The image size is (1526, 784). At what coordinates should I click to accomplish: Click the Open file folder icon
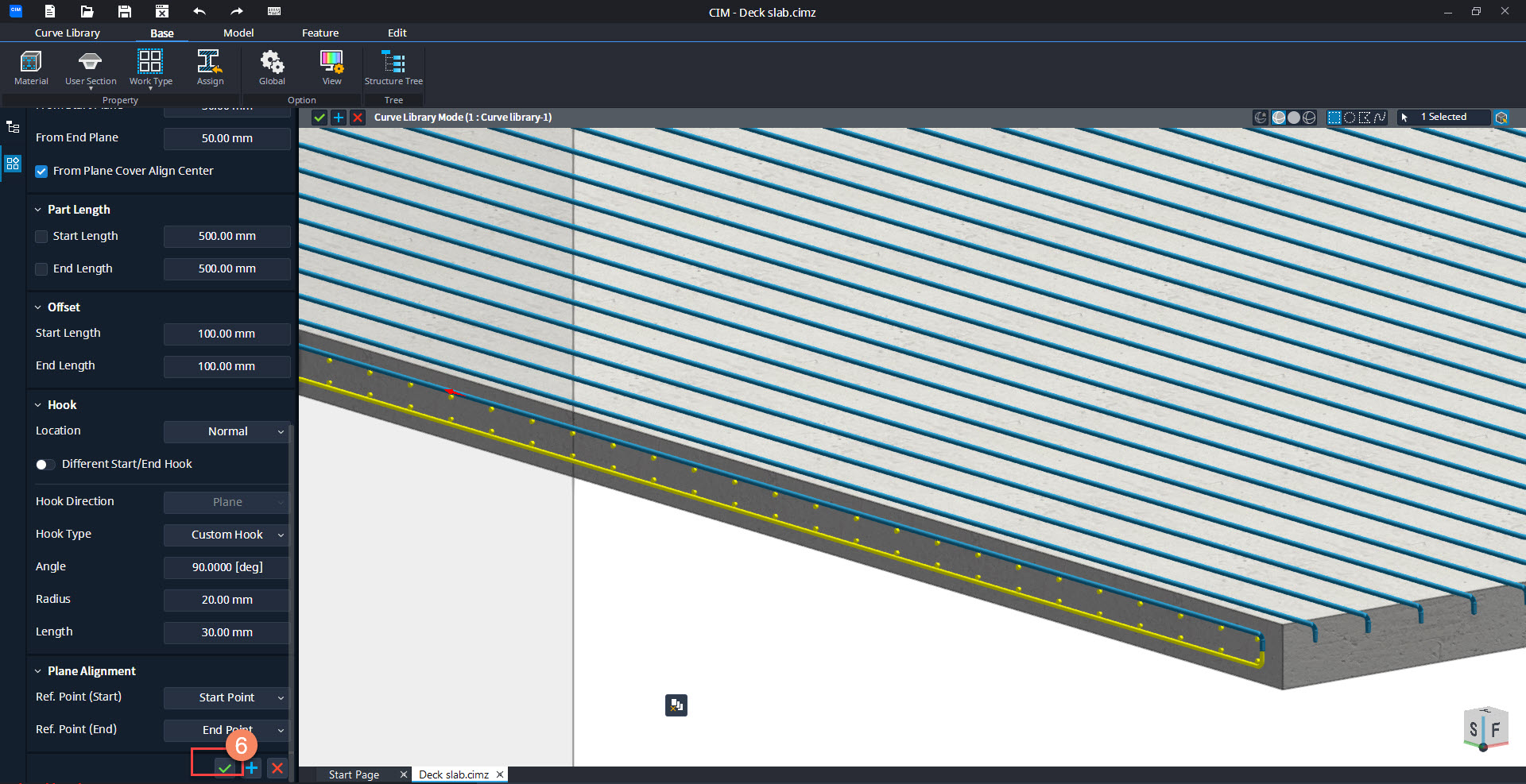point(87,11)
